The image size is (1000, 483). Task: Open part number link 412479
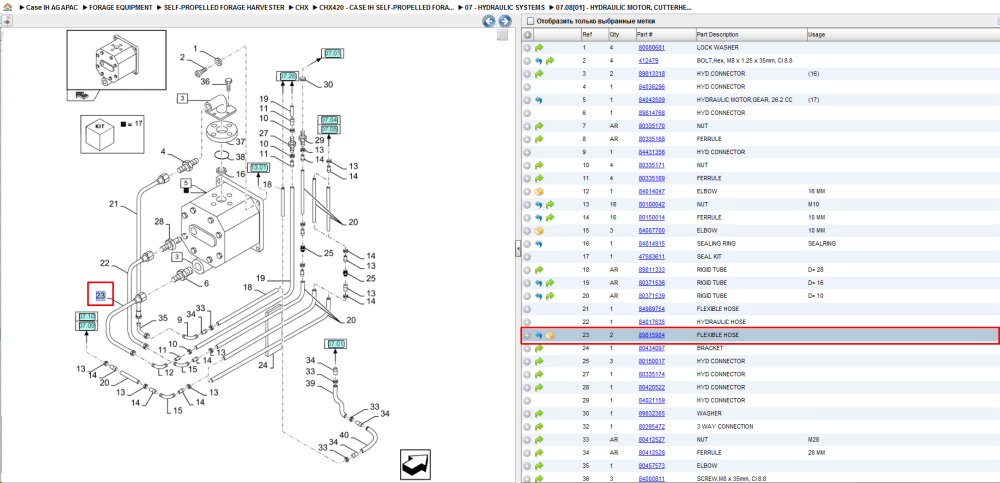tap(649, 61)
